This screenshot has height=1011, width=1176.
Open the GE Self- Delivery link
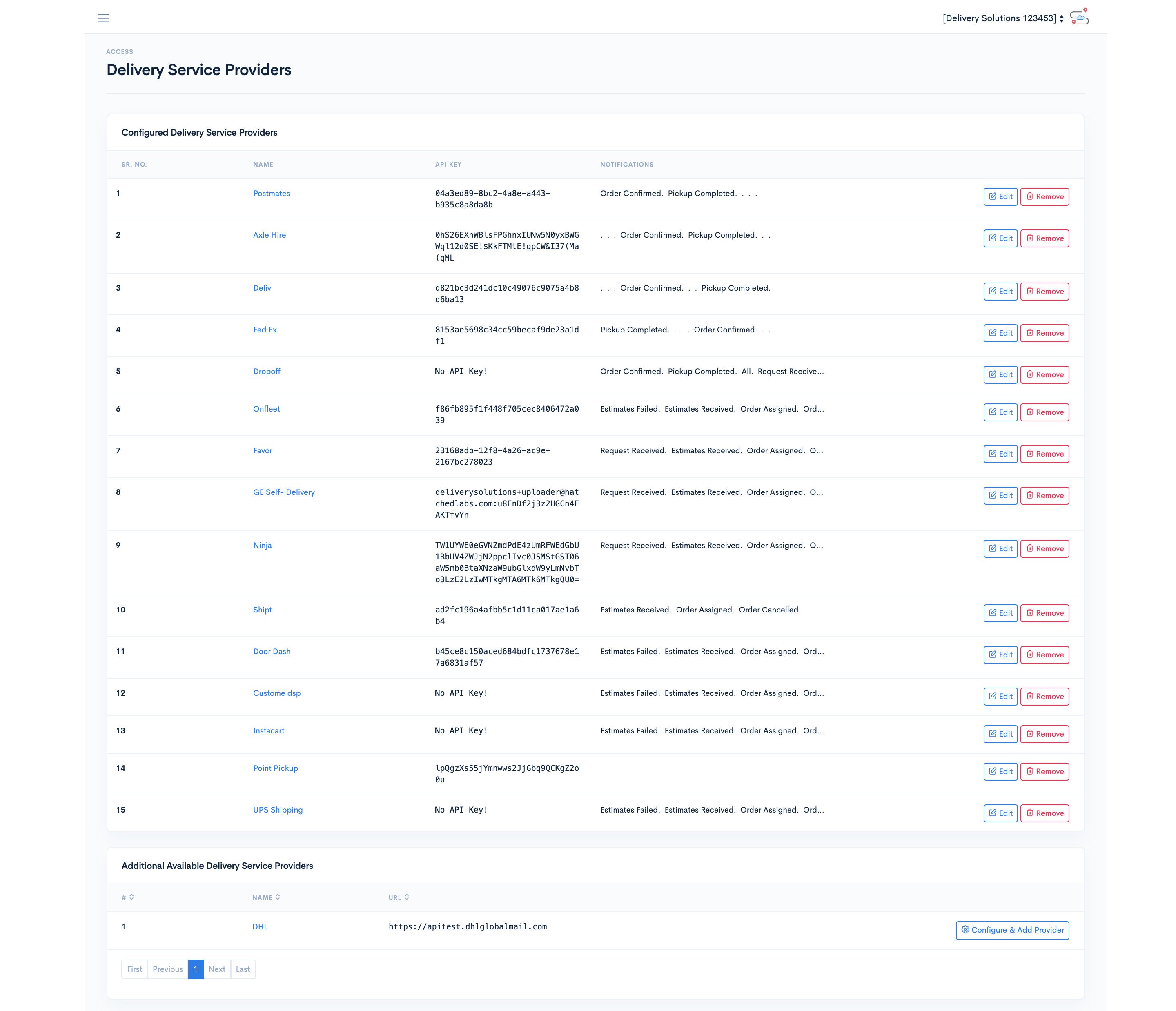point(284,493)
